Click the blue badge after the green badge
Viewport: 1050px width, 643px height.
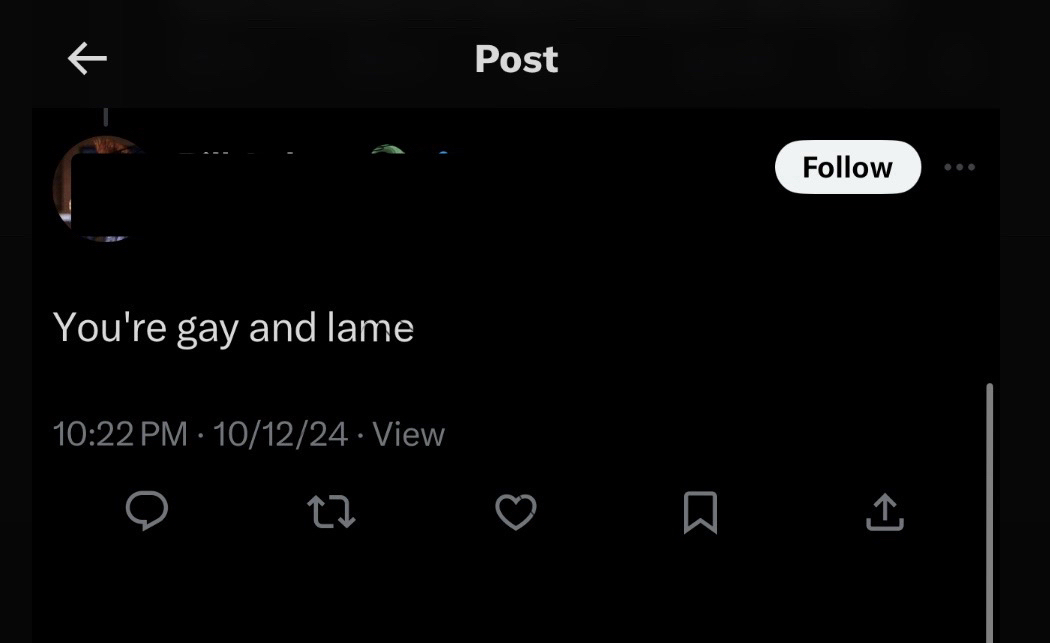(441, 153)
